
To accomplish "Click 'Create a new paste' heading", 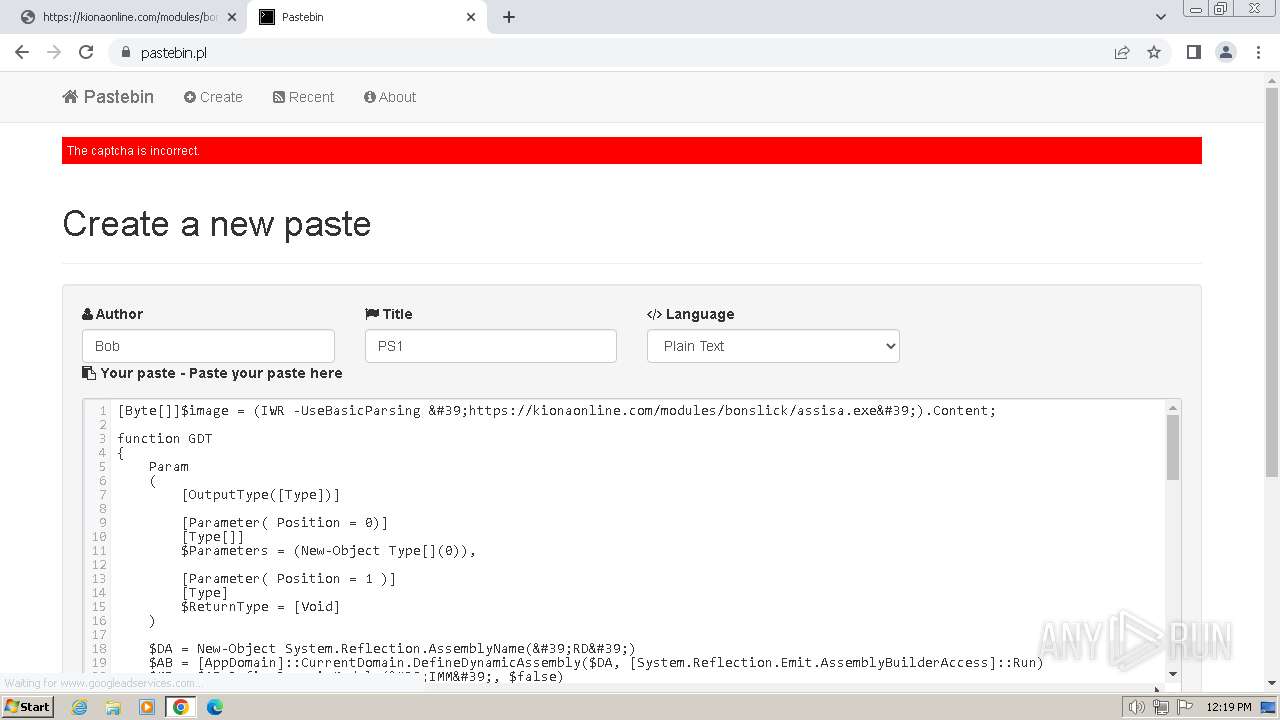I will pyautogui.click(x=217, y=223).
